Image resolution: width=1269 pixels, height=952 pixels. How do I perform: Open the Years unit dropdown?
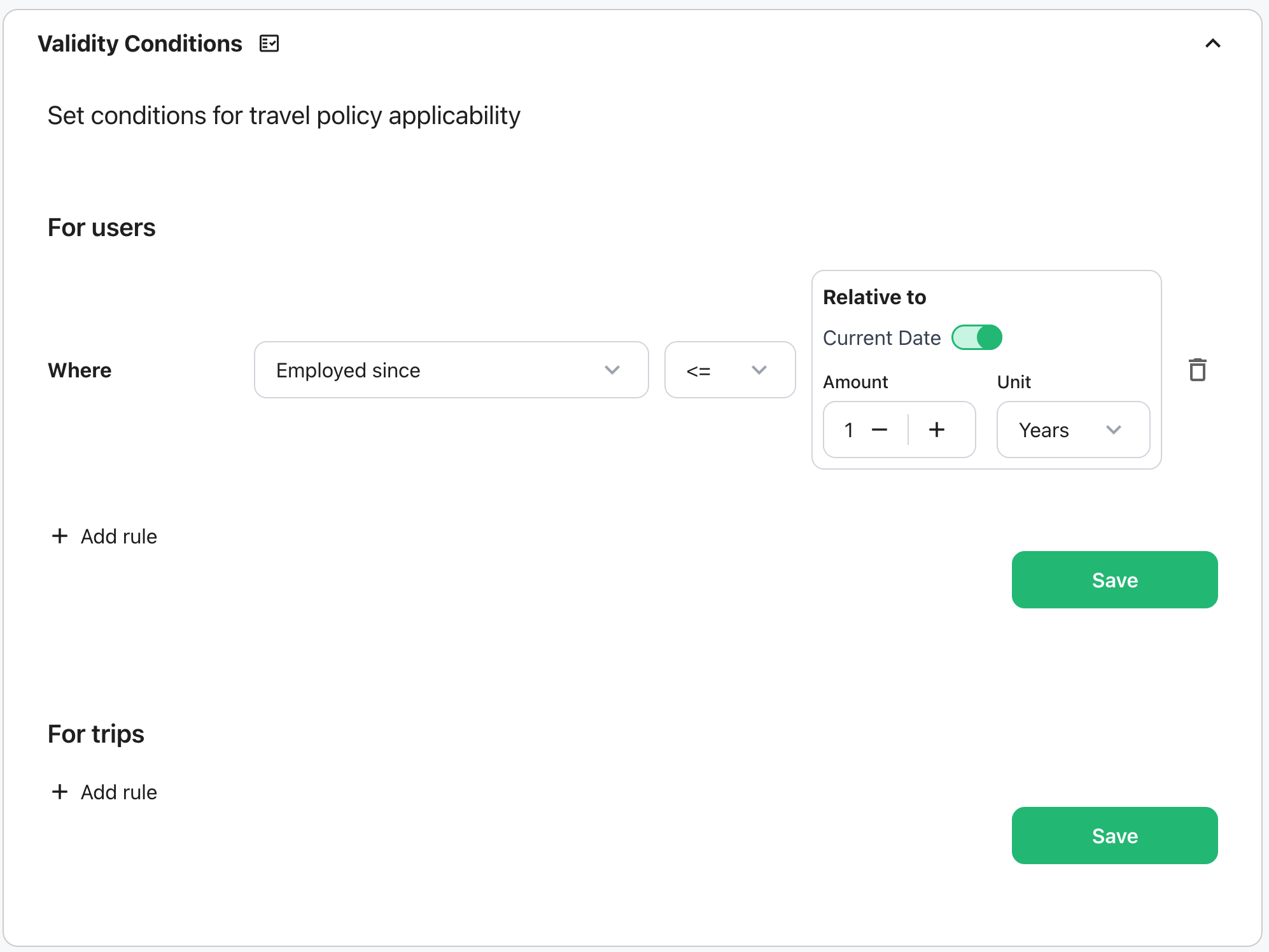click(1072, 430)
